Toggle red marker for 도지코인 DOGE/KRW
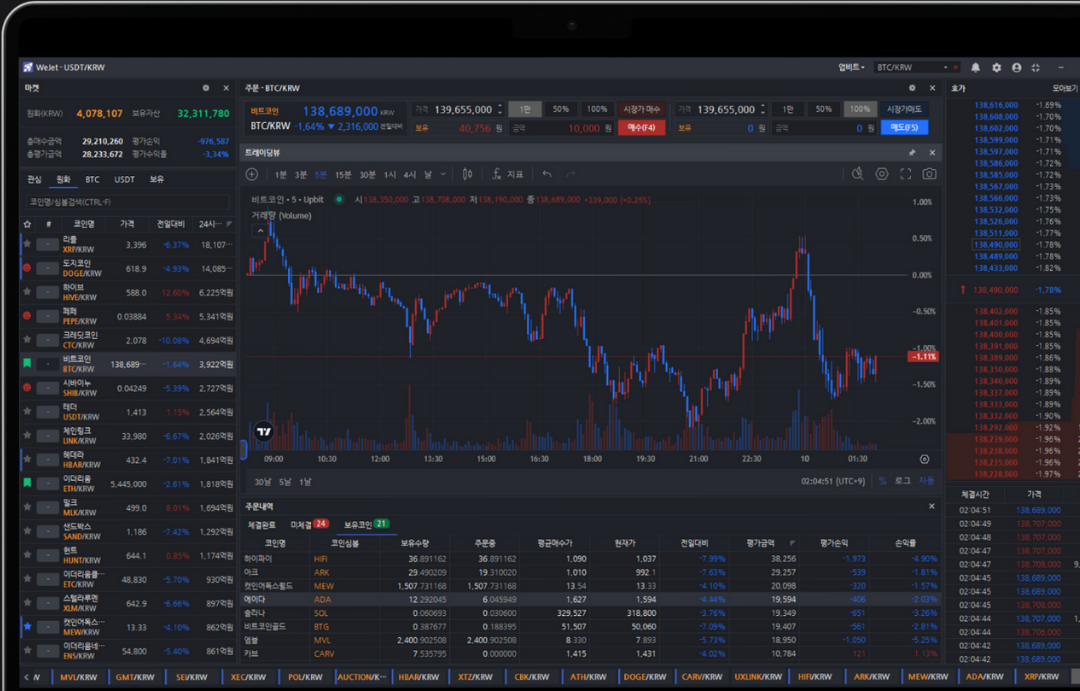 click(28, 268)
